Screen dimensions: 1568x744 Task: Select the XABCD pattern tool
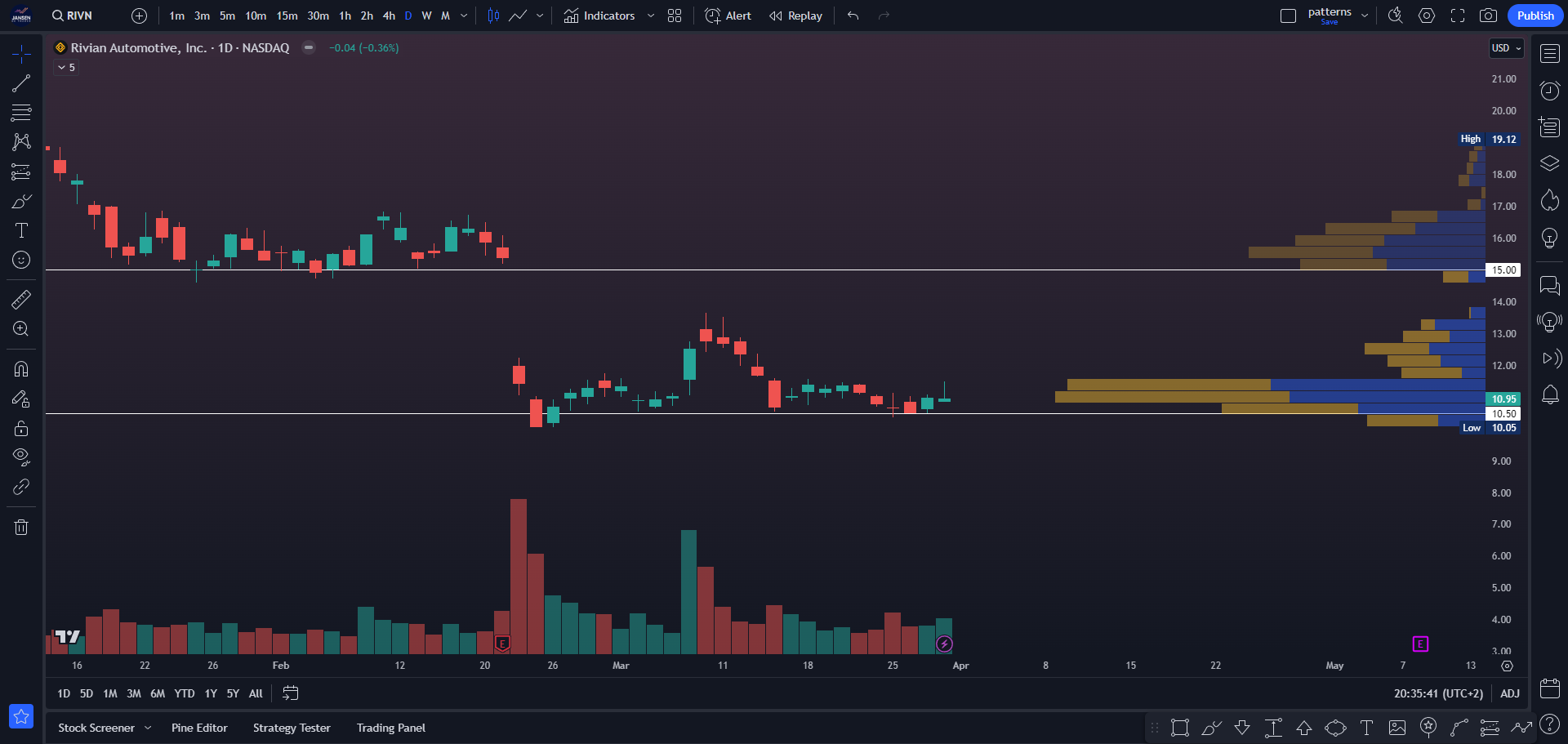tap(21, 142)
